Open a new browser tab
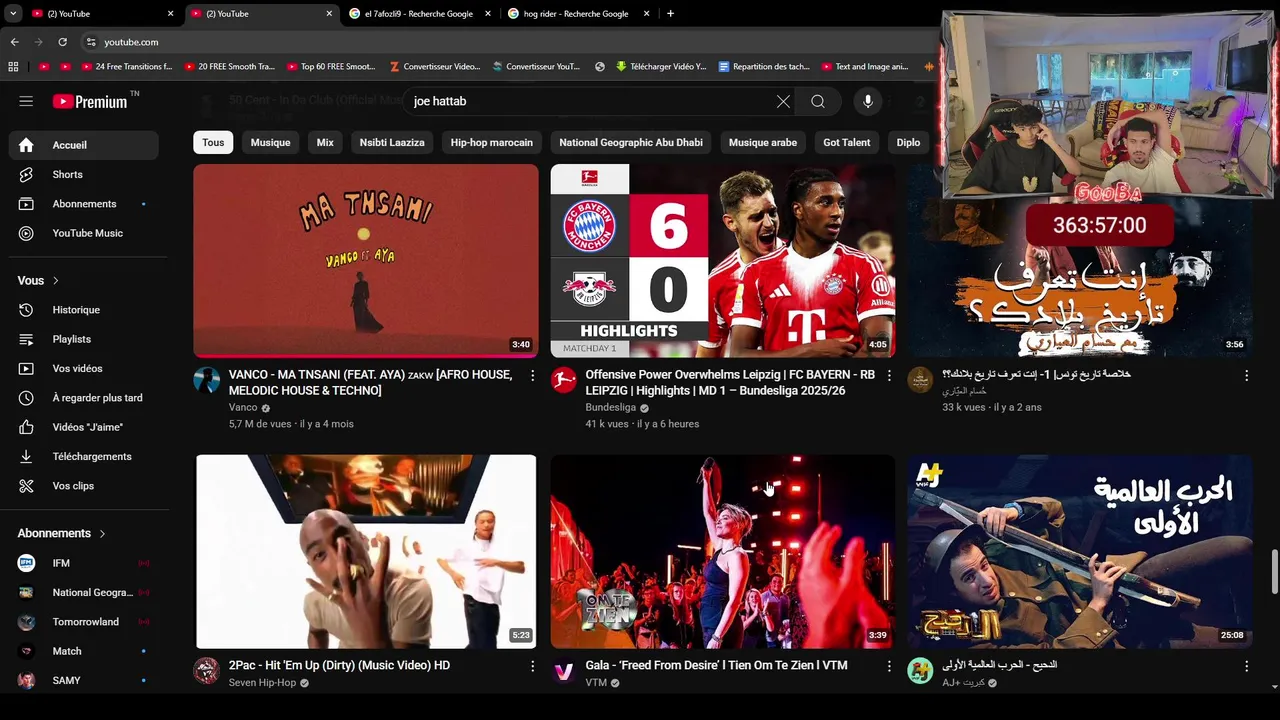Image resolution: width=1280 pixels, height=720 pixels. pyautogui.click(x=670, y=14)
